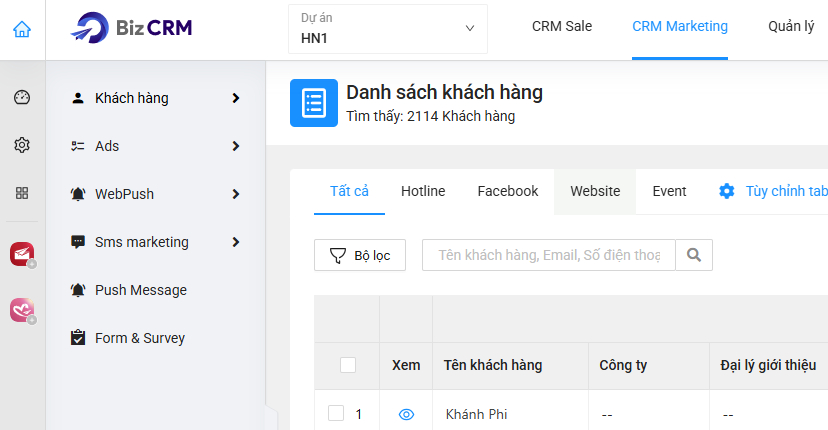
Task: Open the pink handshake app icon
Action: point(22,310)
